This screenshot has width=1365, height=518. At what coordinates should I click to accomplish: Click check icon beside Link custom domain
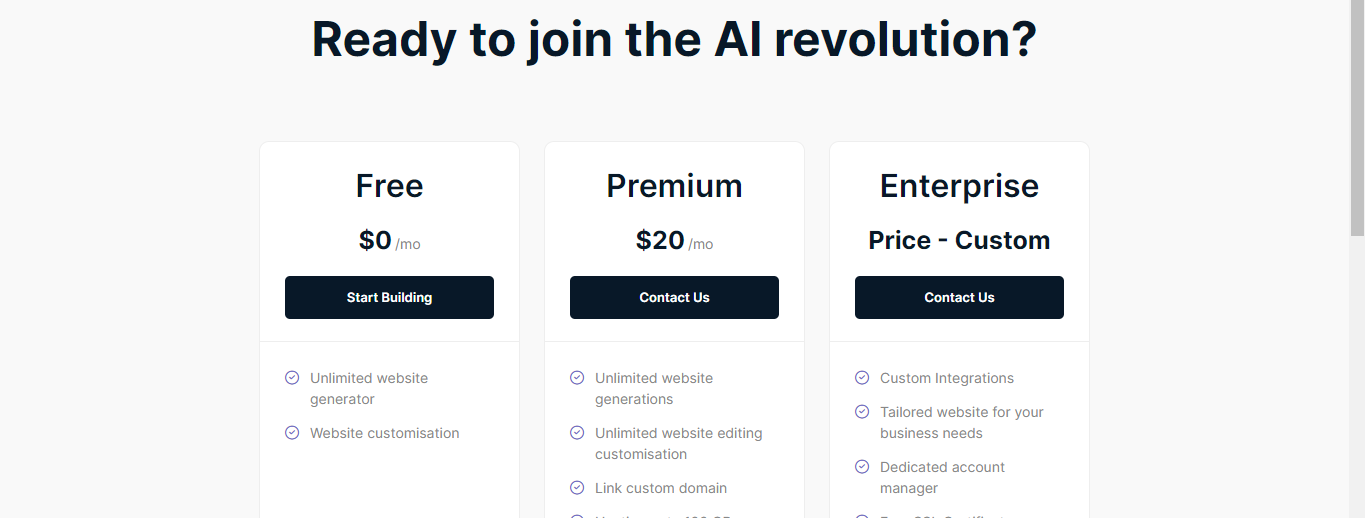click(x=577, y=488)
